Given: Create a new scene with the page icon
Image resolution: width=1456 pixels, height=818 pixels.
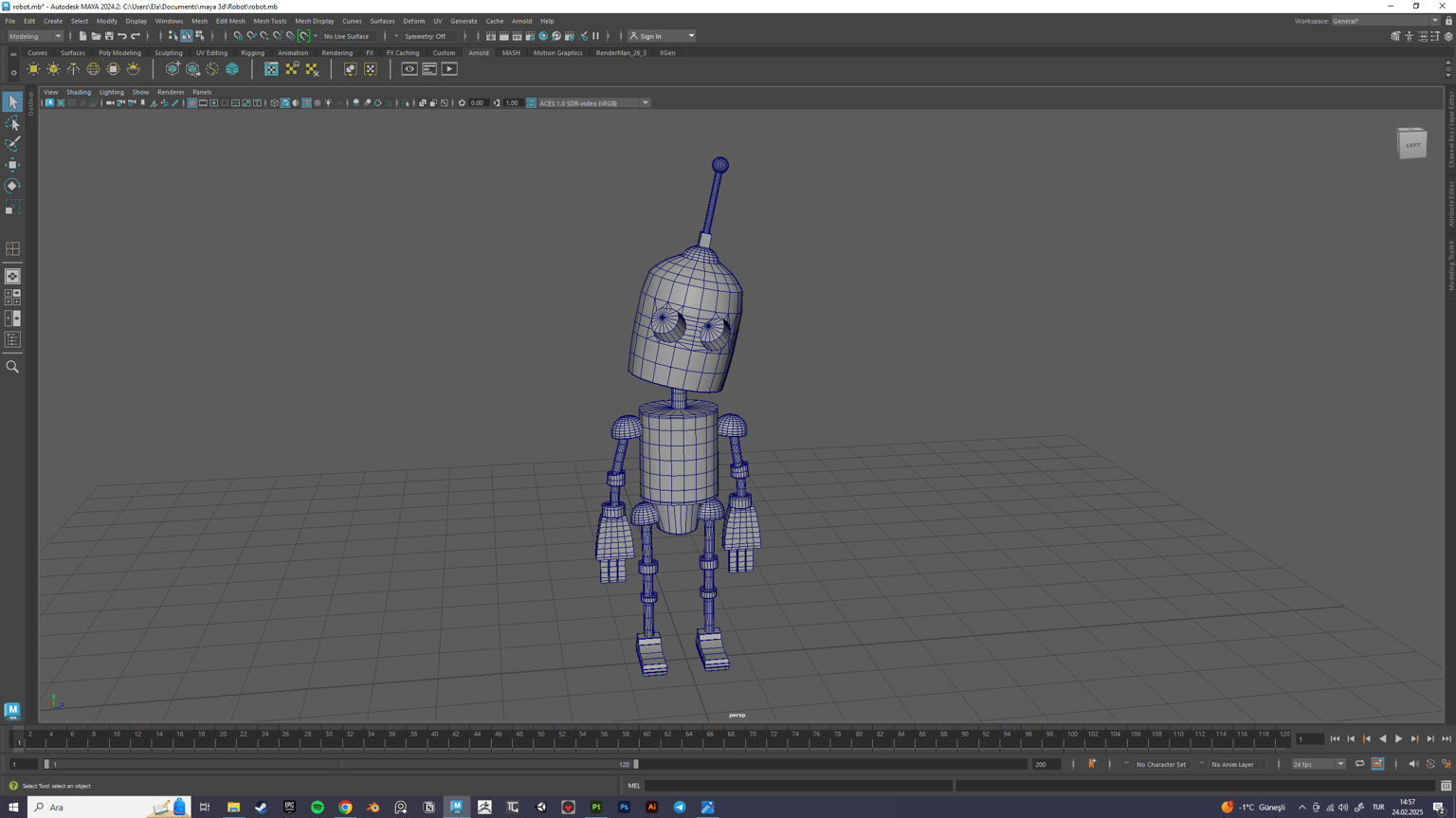Looking at the screenshot, I should [82, 36].
